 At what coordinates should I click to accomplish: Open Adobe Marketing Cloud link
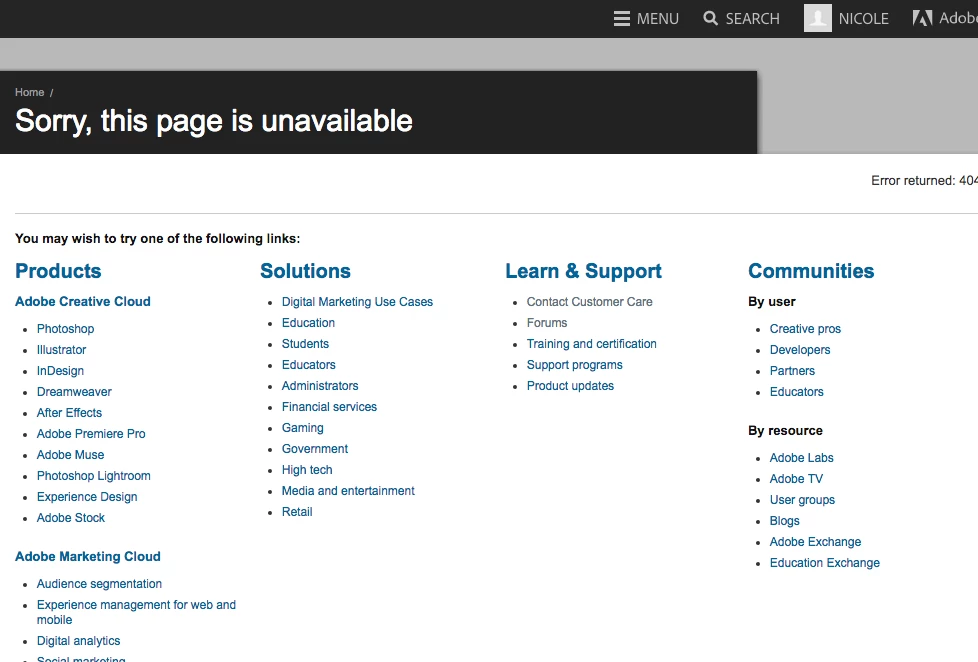click(88, 557)
